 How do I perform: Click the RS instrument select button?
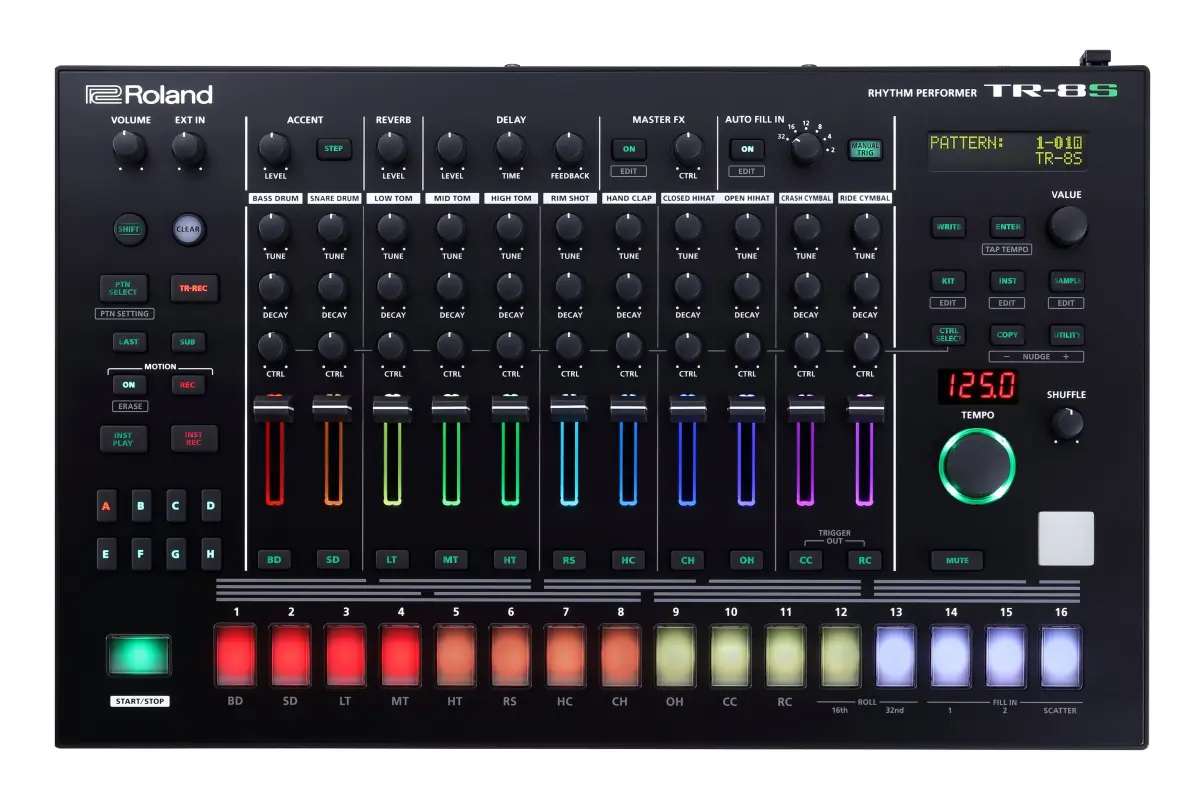coord(569,560)
